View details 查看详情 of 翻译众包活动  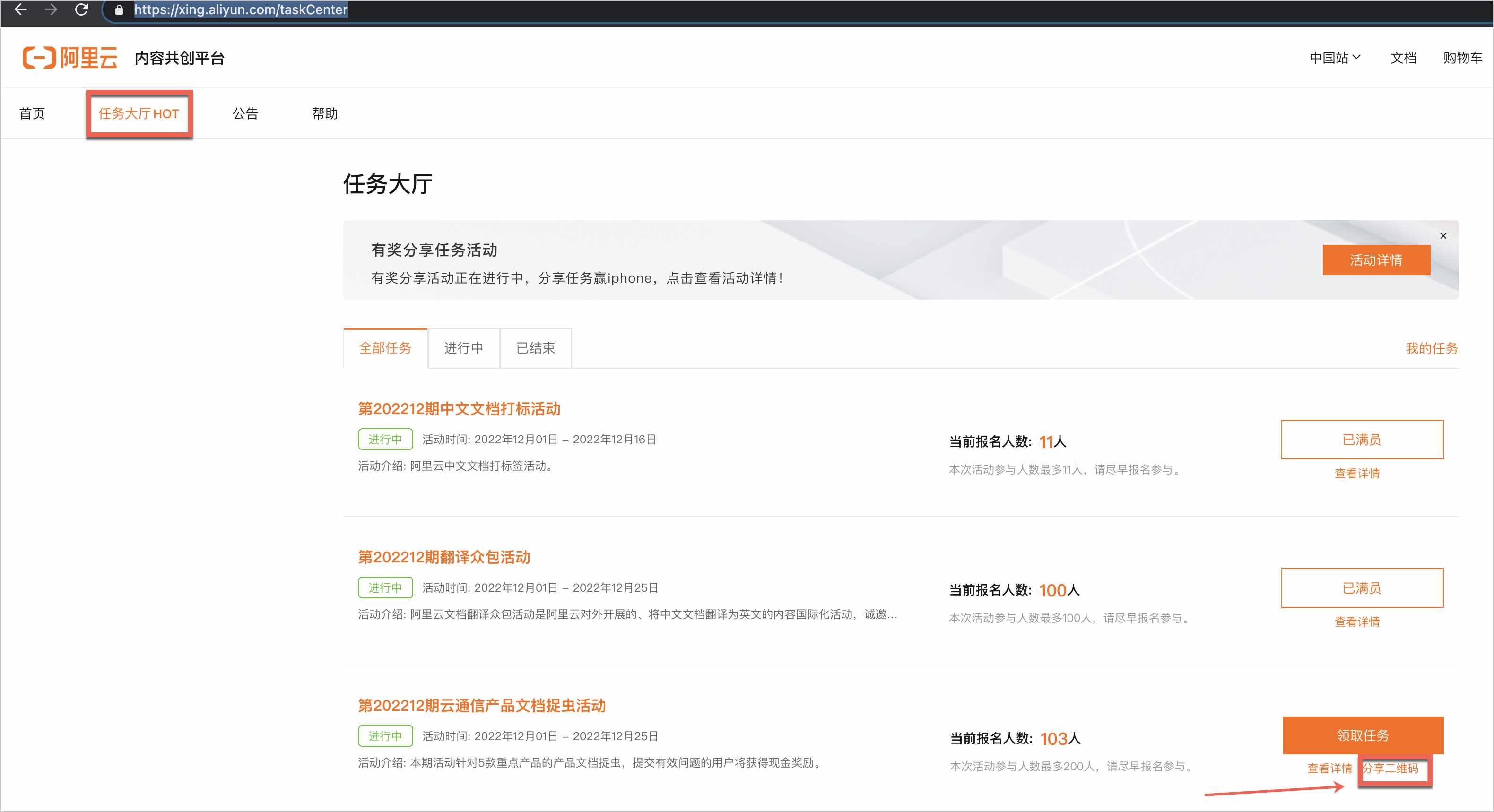coord(1356,622)
